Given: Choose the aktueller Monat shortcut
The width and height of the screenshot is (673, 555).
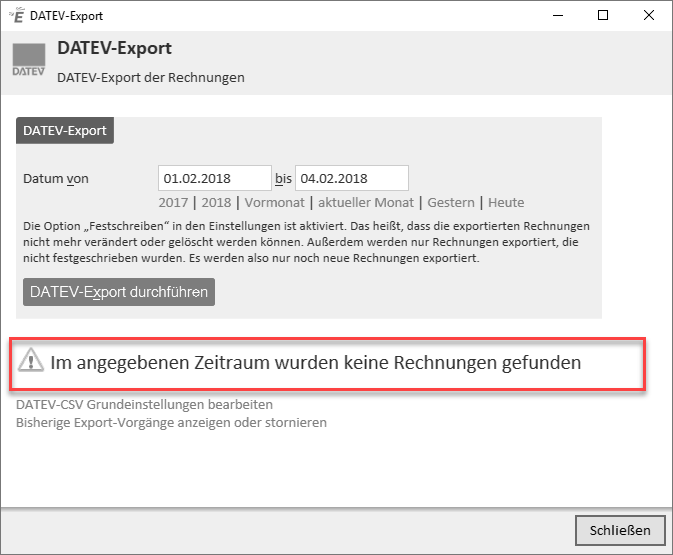Looking at the screenshot, I should 366,203.
